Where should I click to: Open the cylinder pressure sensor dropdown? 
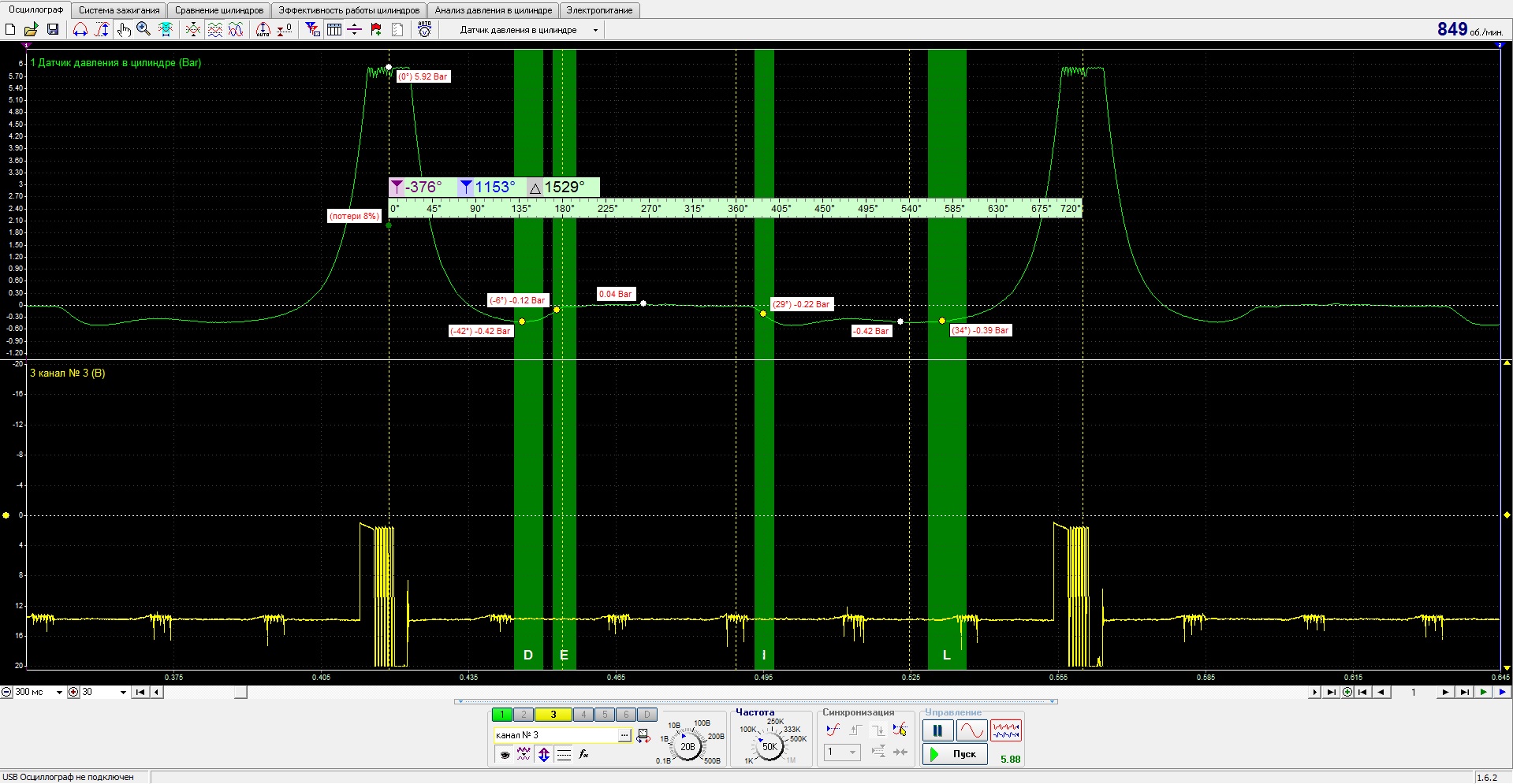(x=595, y=30)
